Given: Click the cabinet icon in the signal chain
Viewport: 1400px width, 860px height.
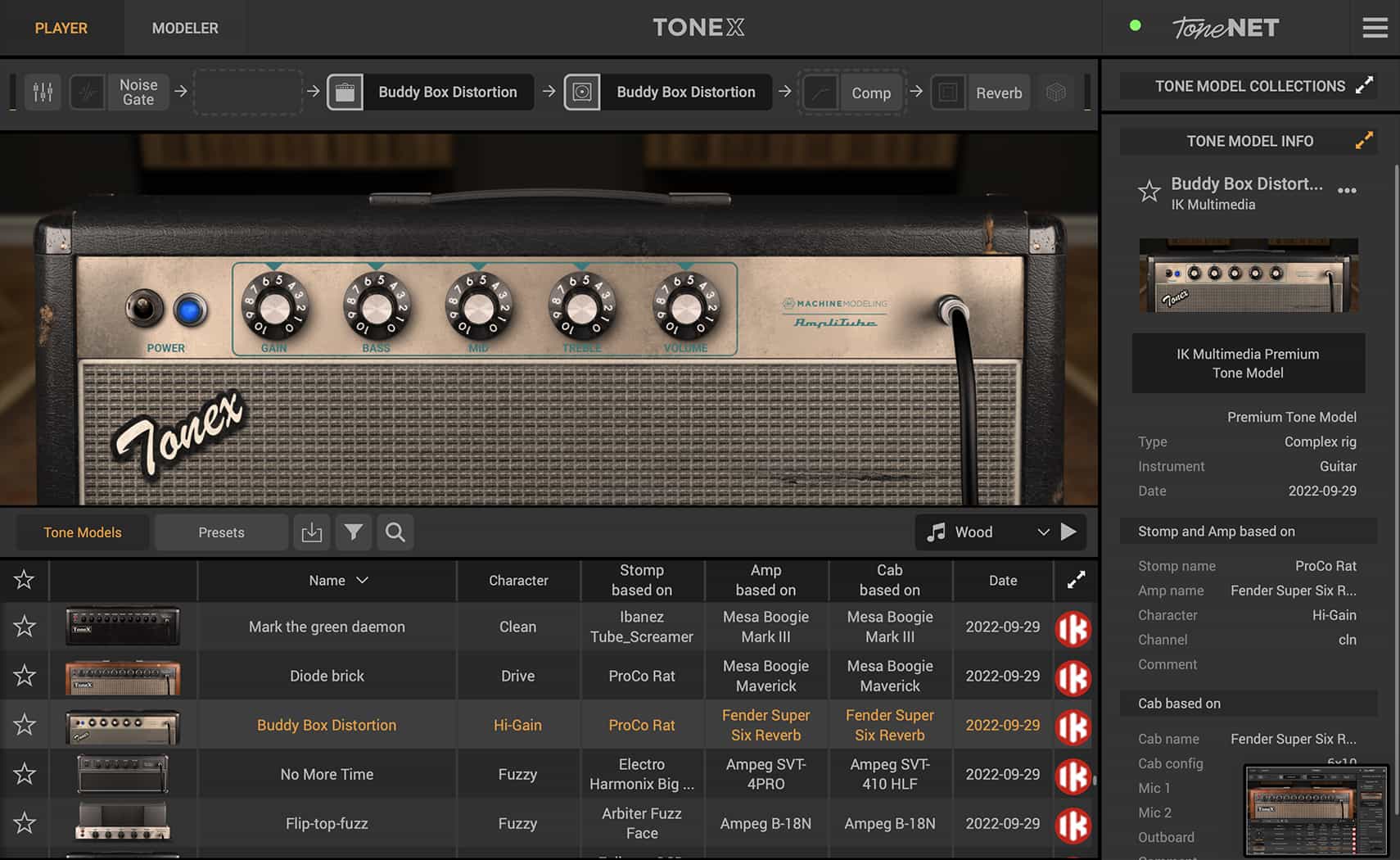Looking at the screenshot, I should pyautogui.click(x=582, y=93).
